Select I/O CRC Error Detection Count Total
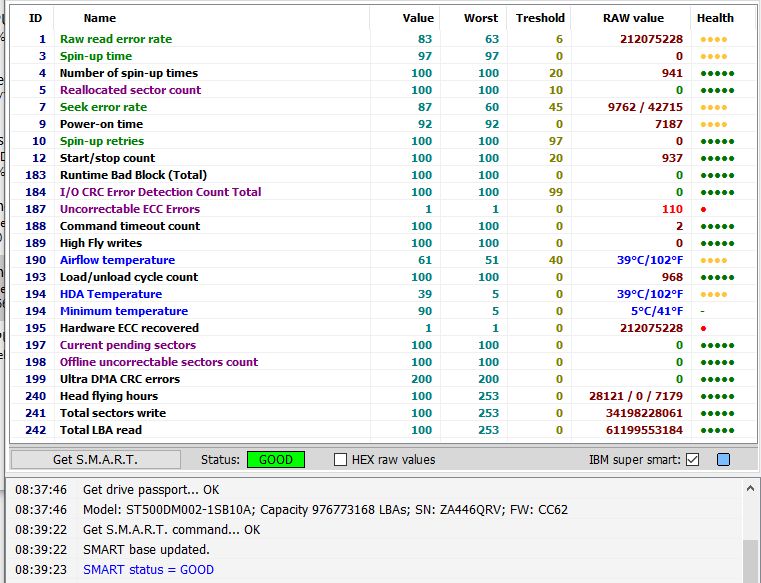 383,192
